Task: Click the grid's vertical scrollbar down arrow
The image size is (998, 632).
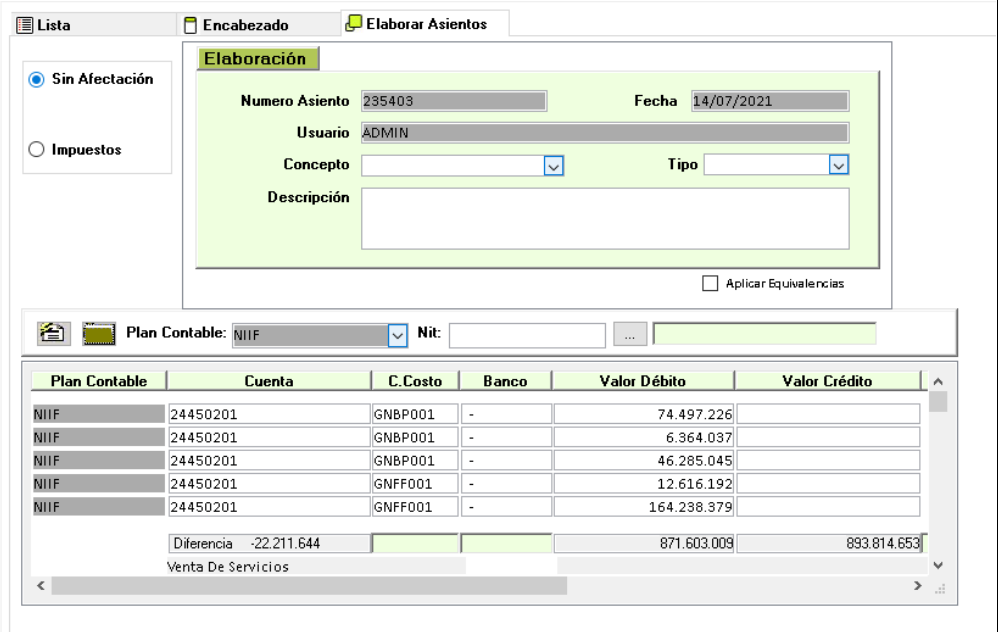Action: pos(938,565)
